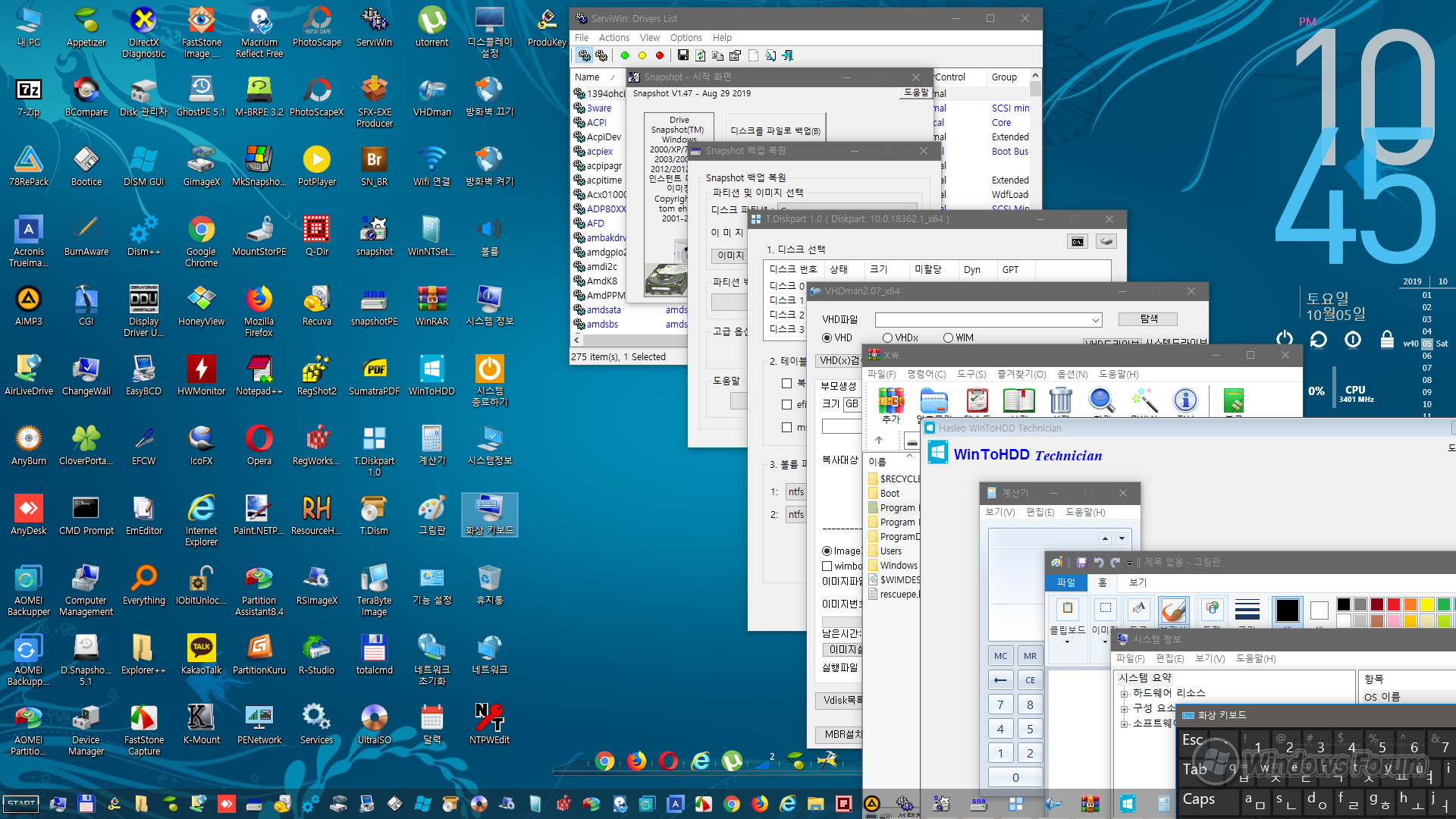Click the green start-service button in ServiWin toolbar

625,55
